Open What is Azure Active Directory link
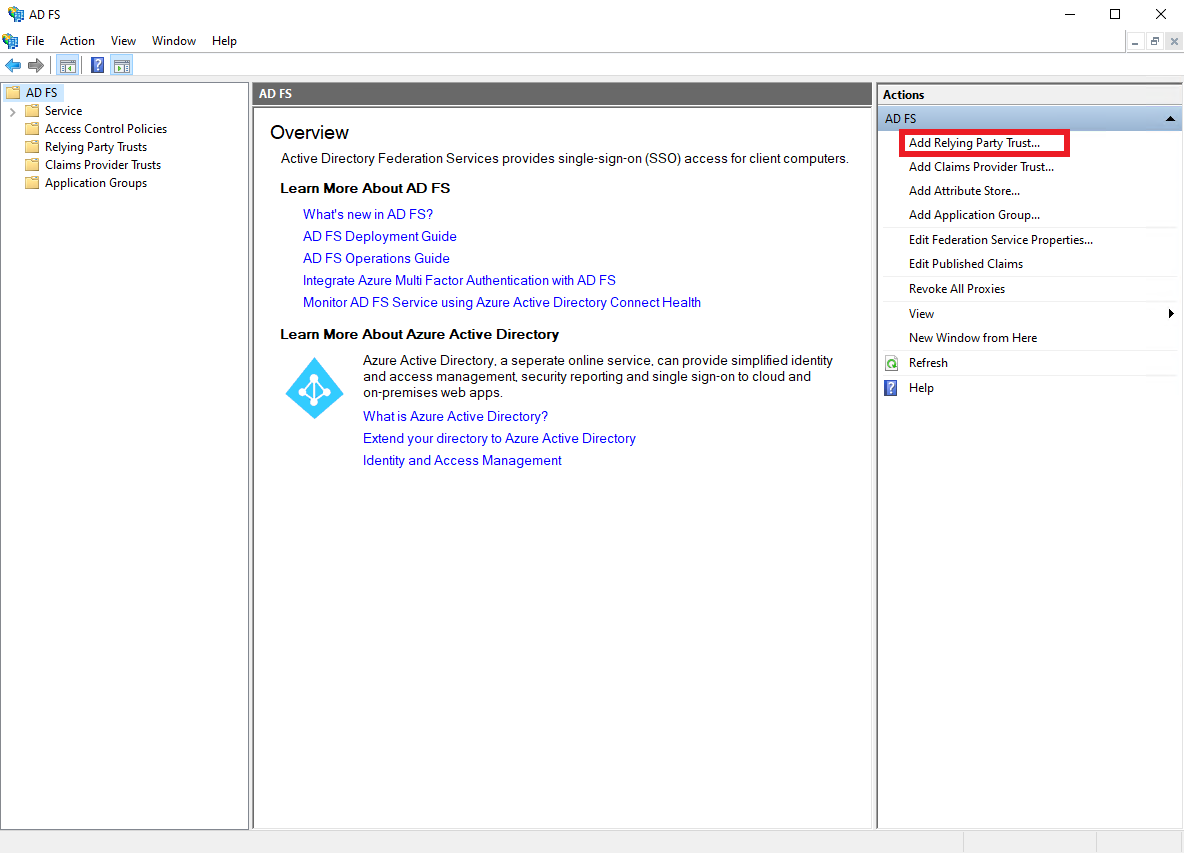This screenshot has width=1184, height=853. [x=455, y=417]
